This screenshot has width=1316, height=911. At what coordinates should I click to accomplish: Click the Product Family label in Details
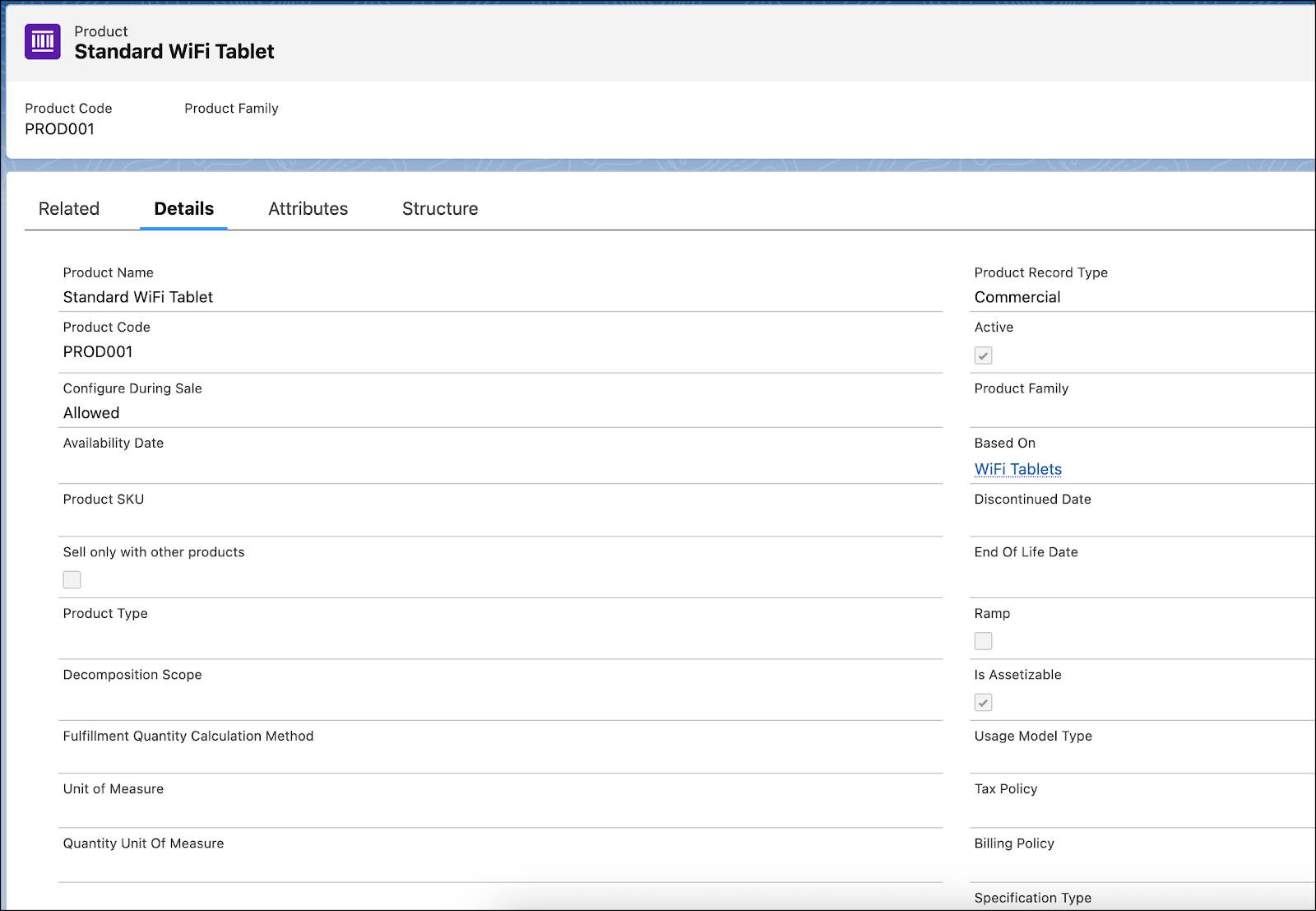tap(1022, 388)
